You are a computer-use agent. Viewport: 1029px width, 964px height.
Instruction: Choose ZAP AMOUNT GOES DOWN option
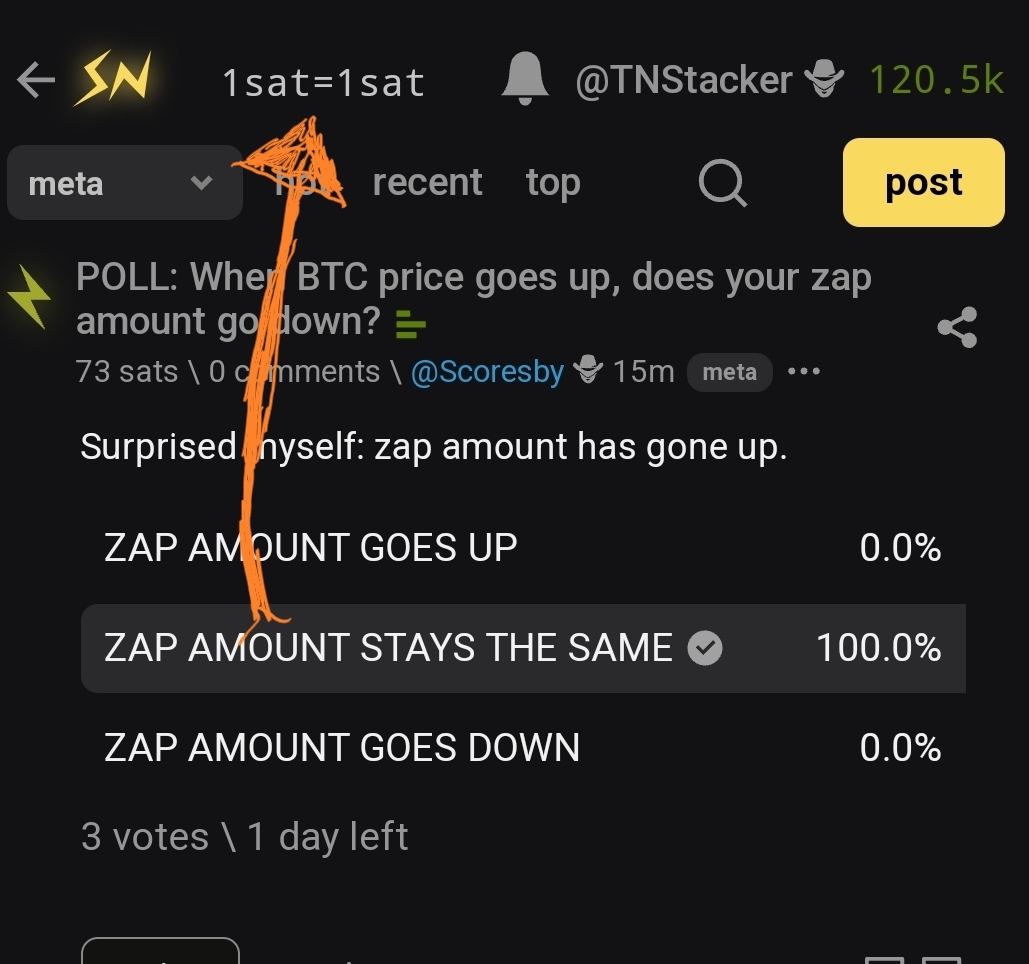(x=341, y=748)
